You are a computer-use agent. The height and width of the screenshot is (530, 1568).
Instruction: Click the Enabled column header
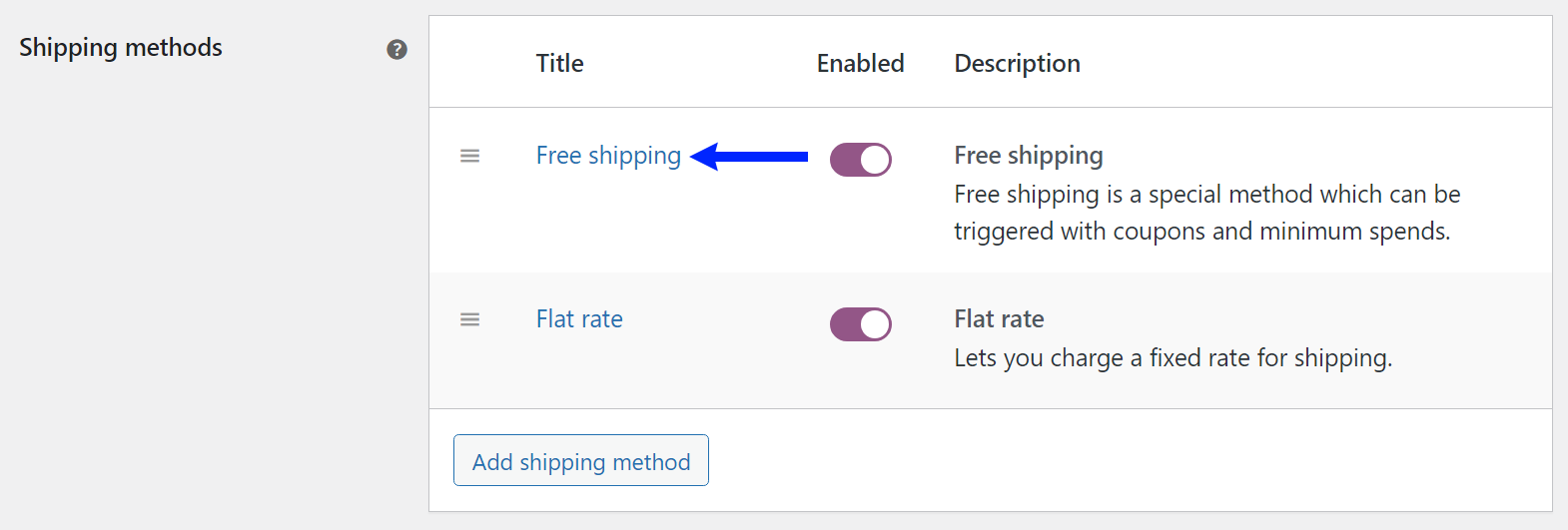coord(860,63)
